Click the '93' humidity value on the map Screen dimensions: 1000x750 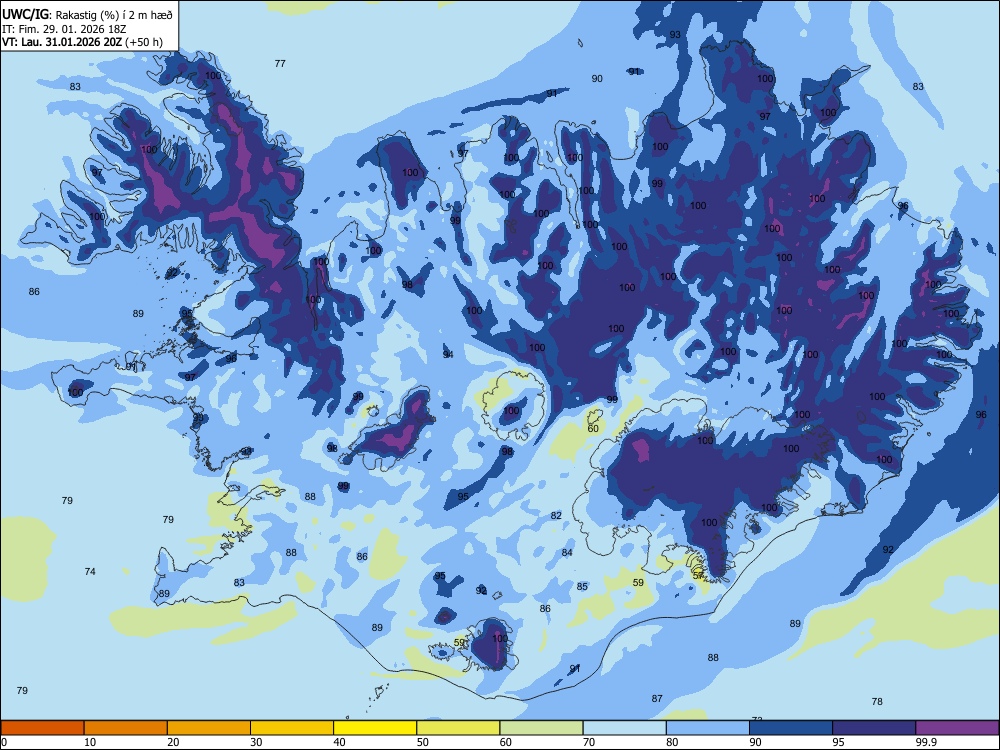675,34
